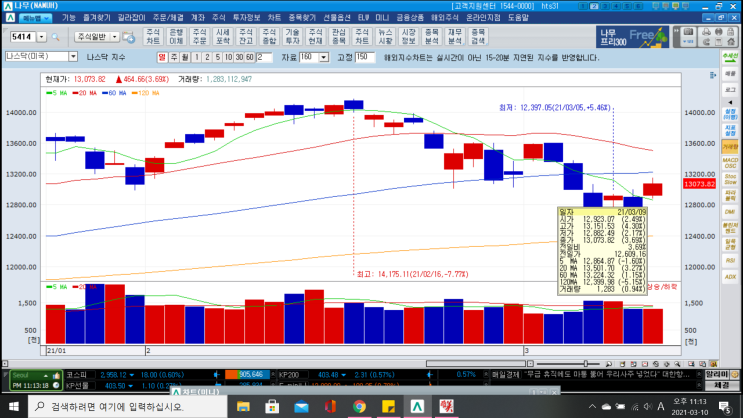
Task: Open the 기능 menu
Action: click(69, 18)
